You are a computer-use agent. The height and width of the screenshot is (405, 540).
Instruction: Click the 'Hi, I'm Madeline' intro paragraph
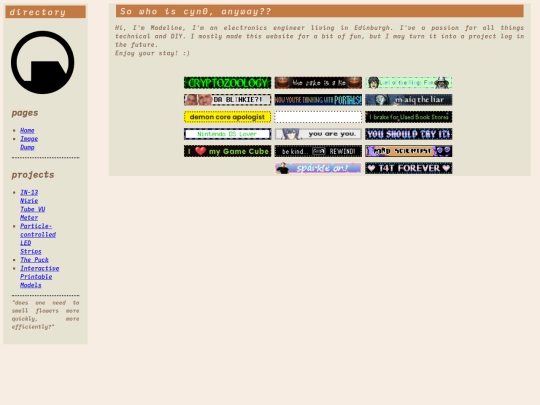[320, 36]
